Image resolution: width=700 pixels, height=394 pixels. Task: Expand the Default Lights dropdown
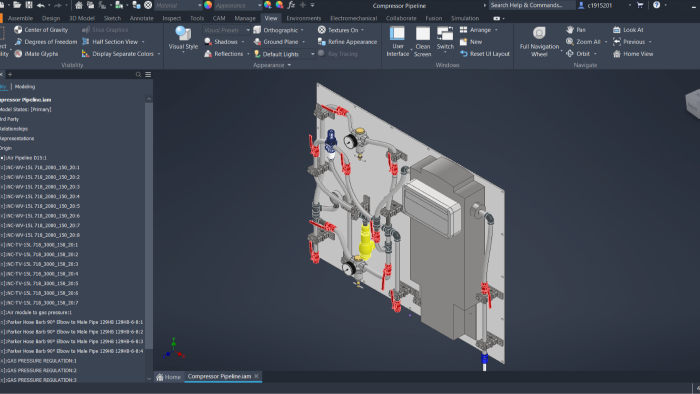click(312, 54)
